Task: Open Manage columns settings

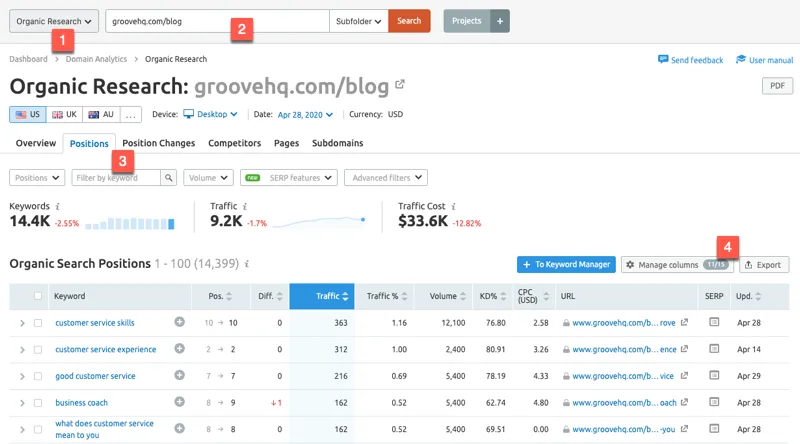Action: [677, 264]
